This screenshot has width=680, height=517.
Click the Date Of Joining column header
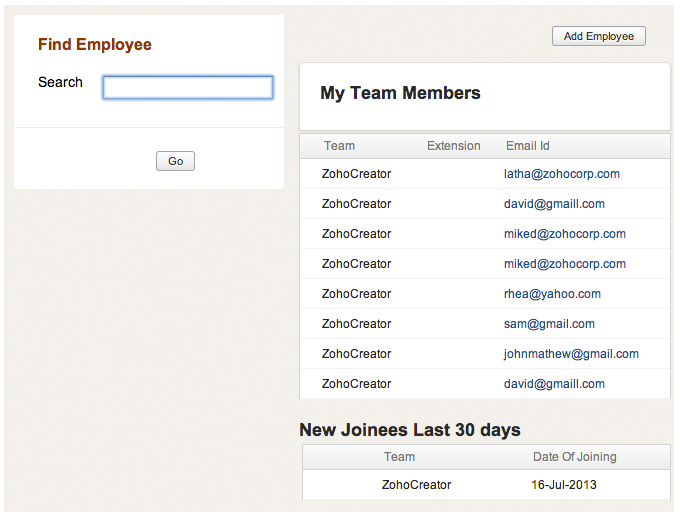tap(574, 457)
